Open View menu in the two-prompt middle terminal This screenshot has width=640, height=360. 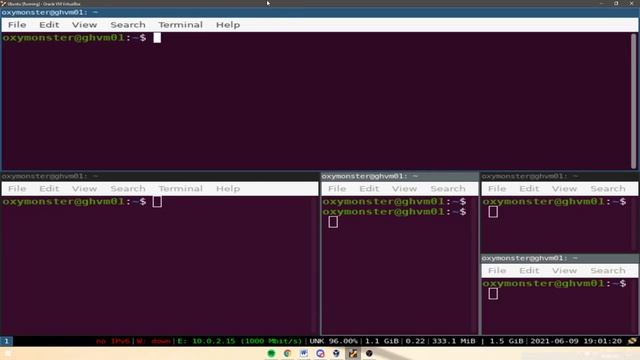(x=404, y=189)
